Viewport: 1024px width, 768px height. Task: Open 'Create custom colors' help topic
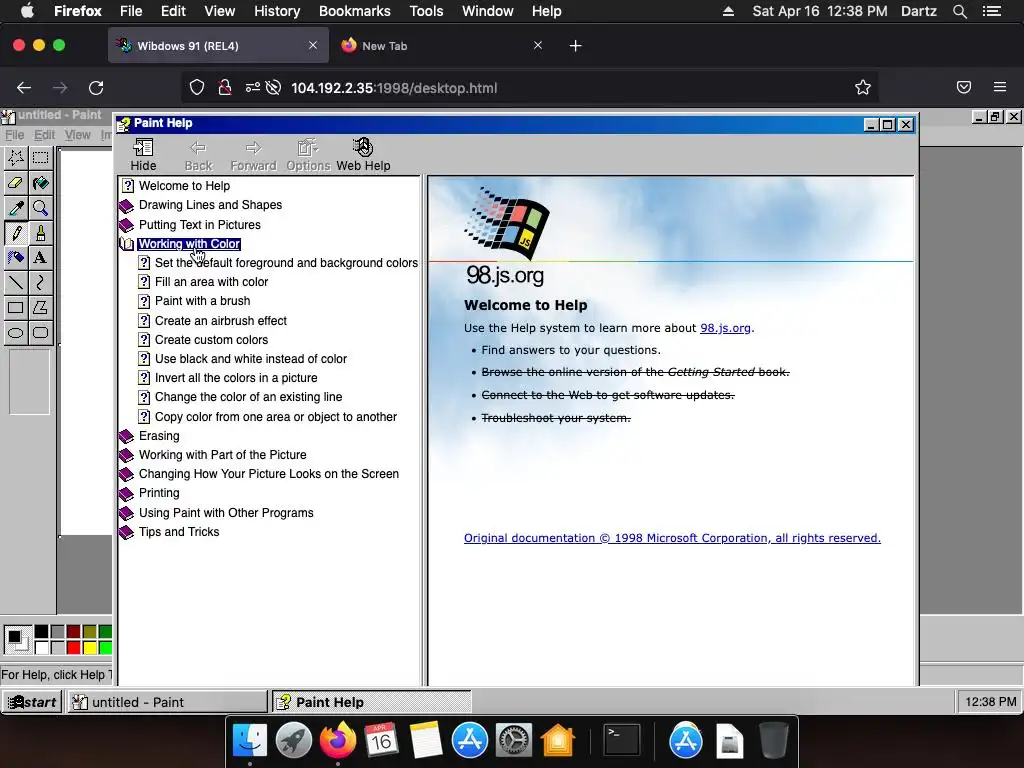[211, 340]
